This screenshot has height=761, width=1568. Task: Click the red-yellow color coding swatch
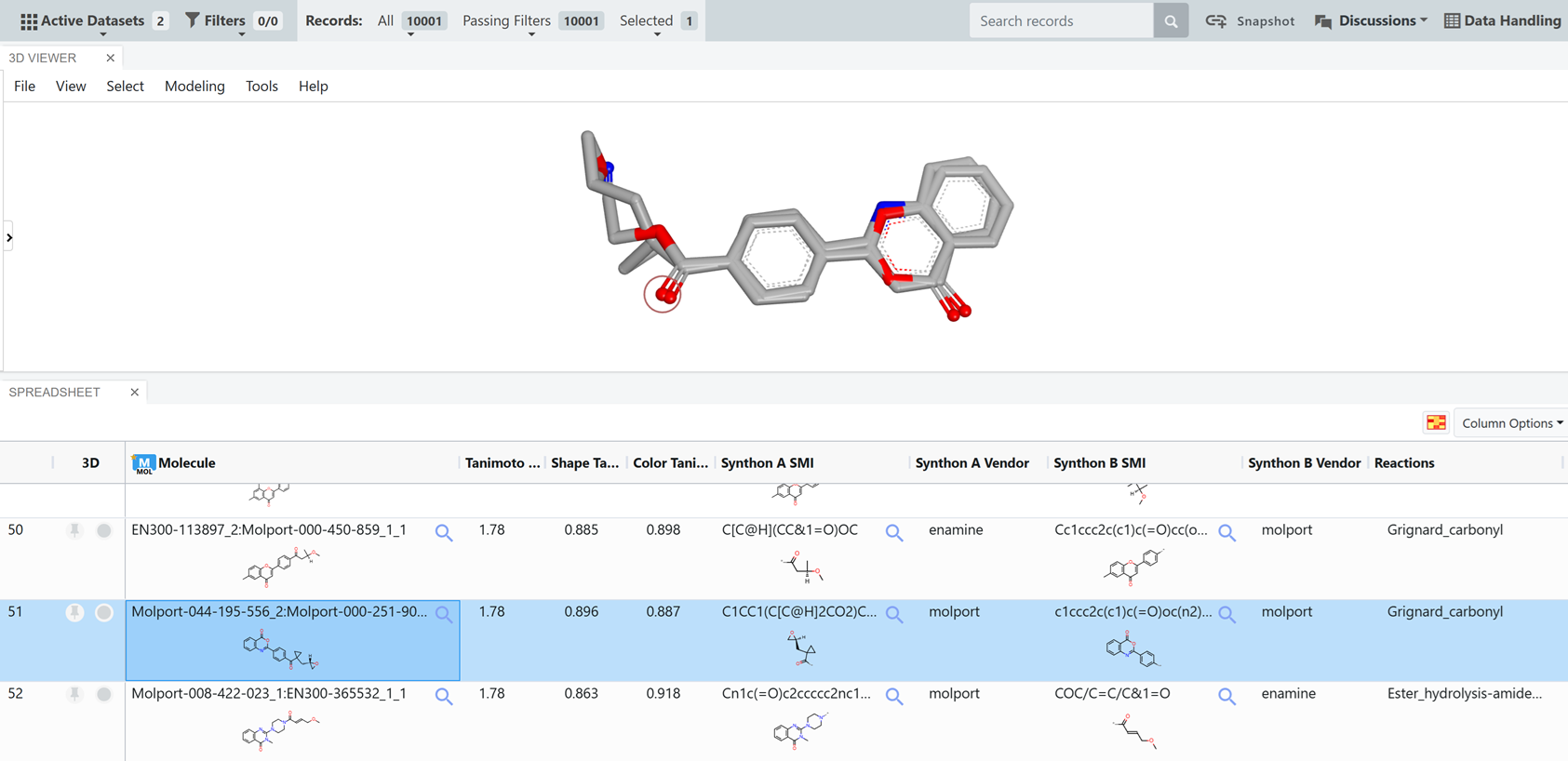pos(1436,423)
